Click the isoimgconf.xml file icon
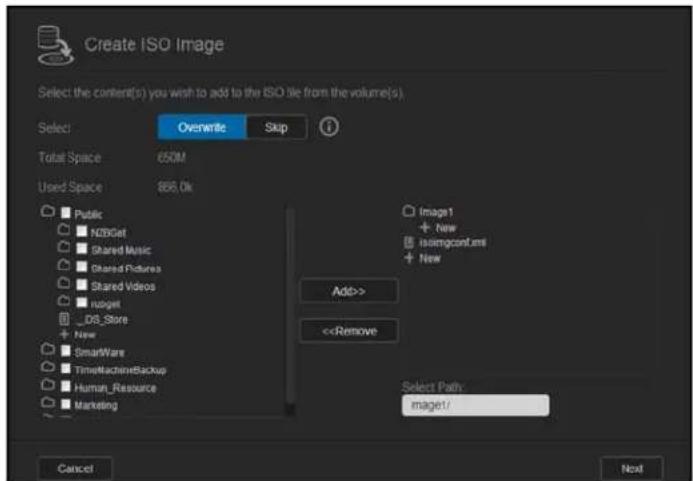 (408, 242)
